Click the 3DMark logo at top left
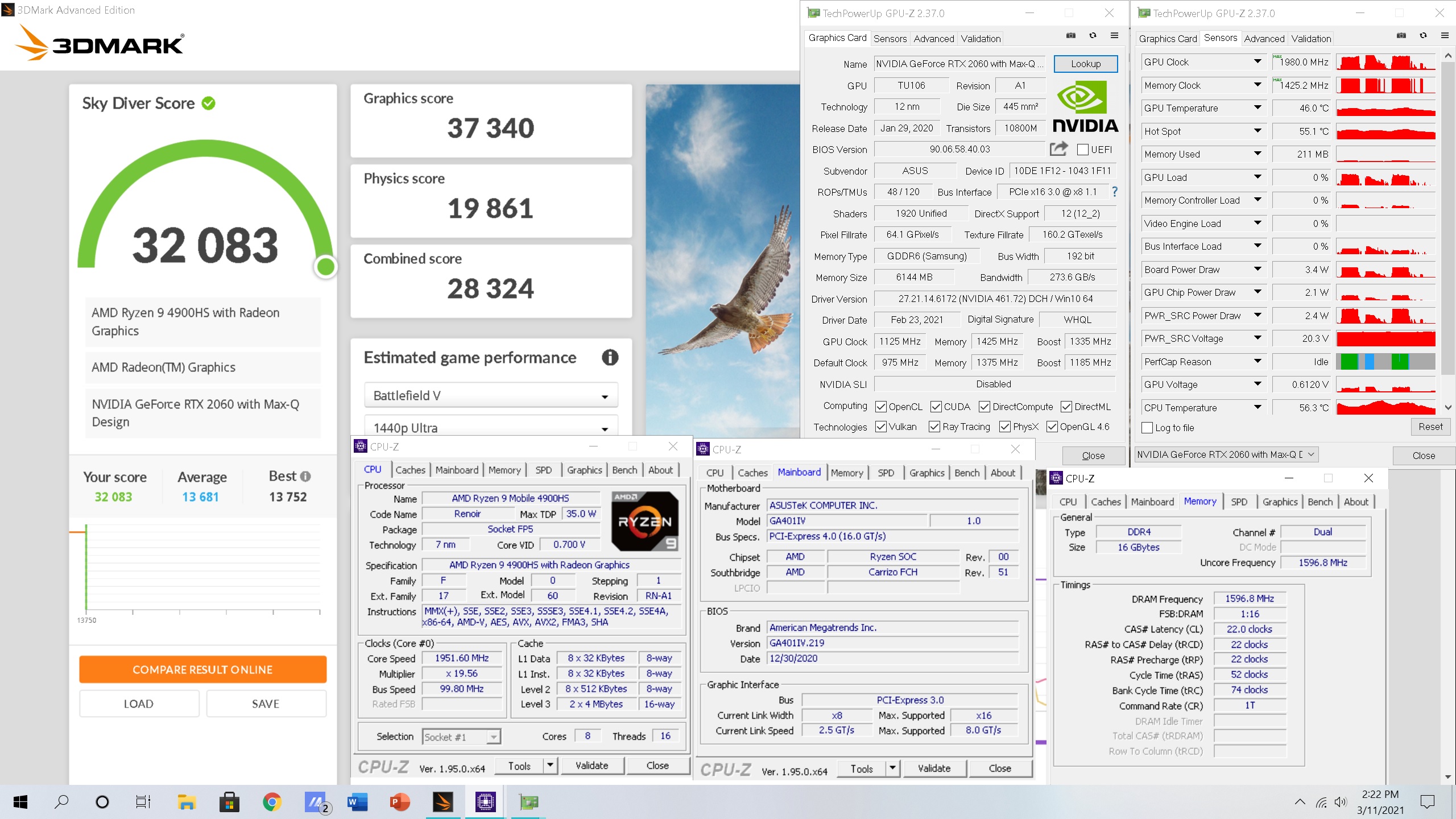The width and height of the screenshot is (1456, 819). coord(100,43)
